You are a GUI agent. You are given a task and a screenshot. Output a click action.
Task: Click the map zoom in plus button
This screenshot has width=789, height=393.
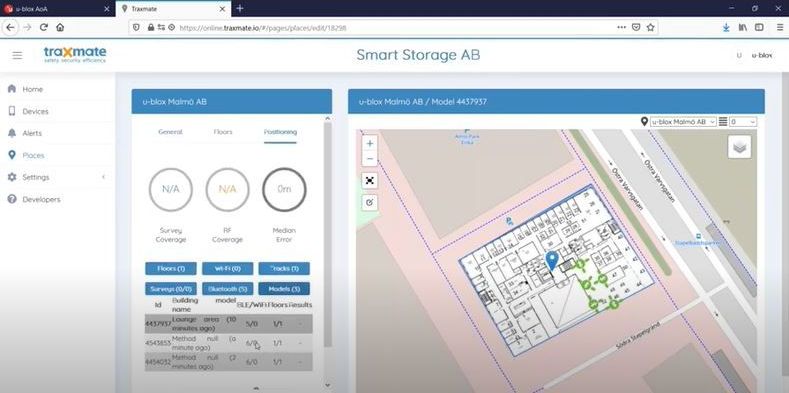coord(370,143)
